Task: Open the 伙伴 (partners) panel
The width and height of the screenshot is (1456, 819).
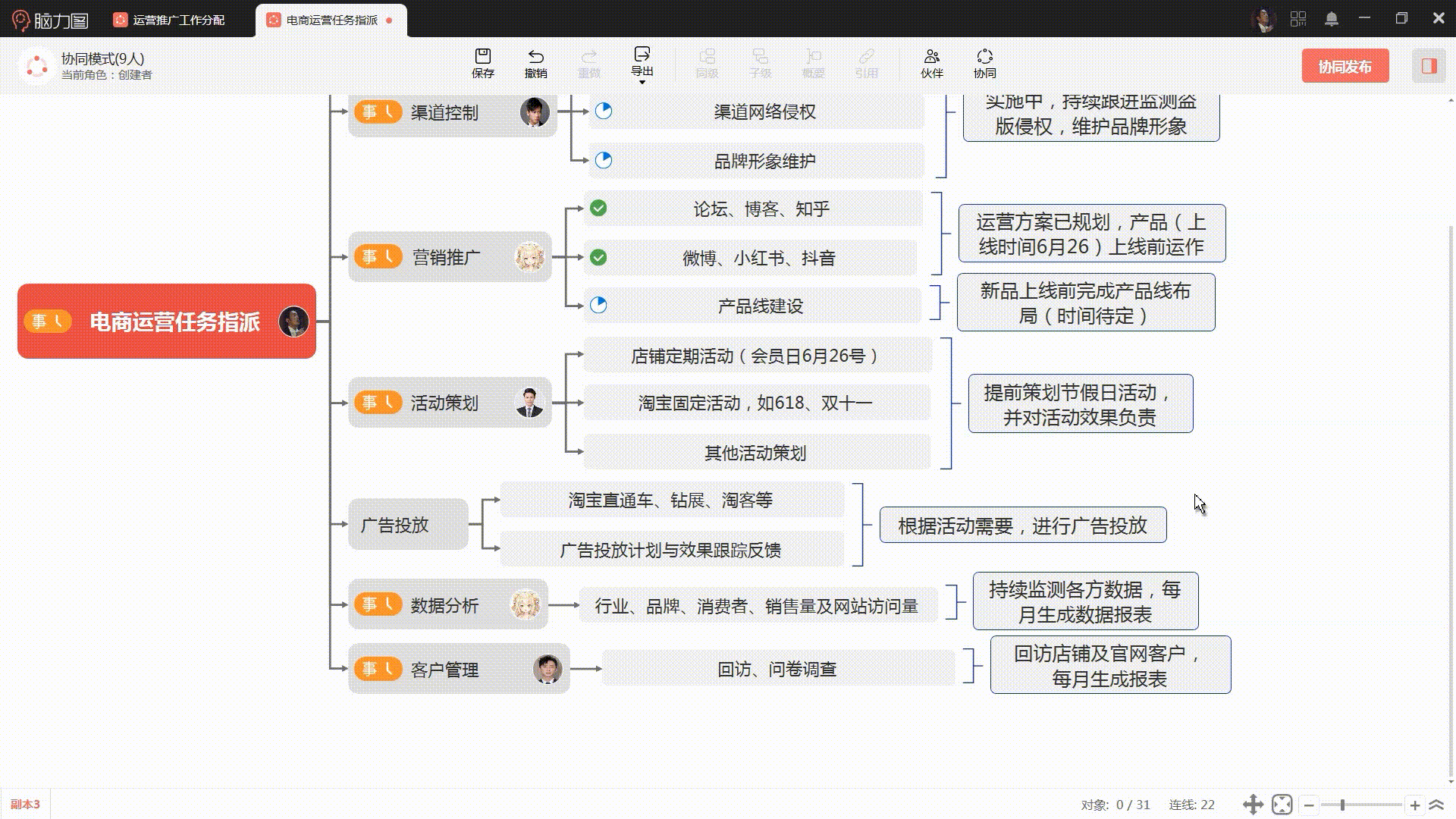Action: pos(932,64)
